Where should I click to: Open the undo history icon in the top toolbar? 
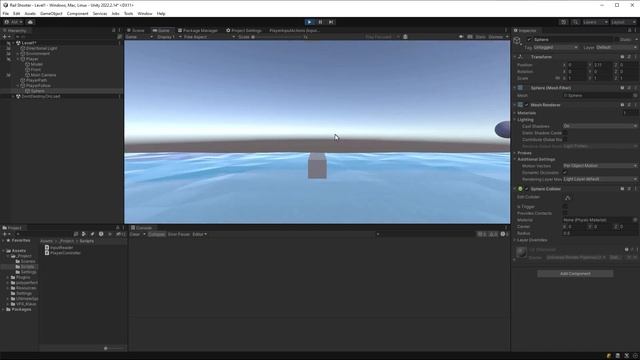tap(563, 22)
